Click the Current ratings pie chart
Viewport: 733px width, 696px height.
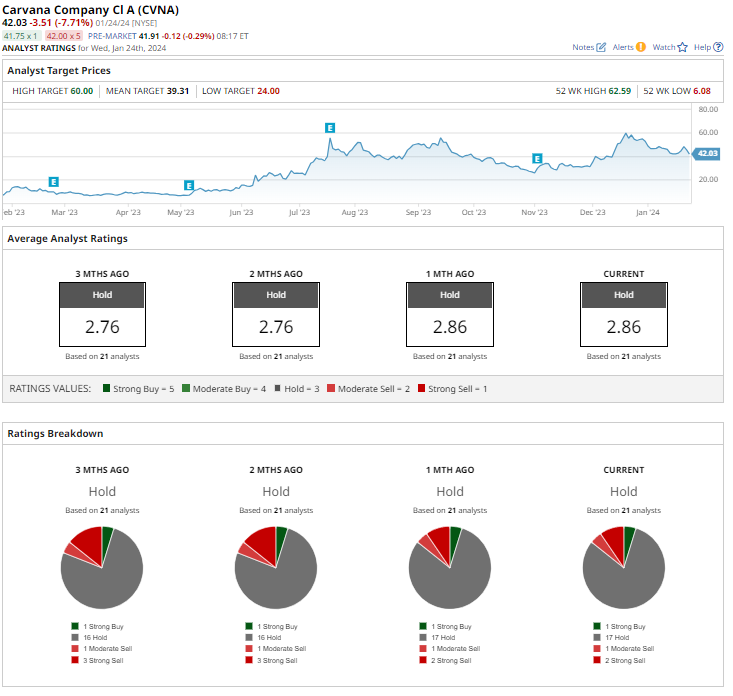(624, 567)
